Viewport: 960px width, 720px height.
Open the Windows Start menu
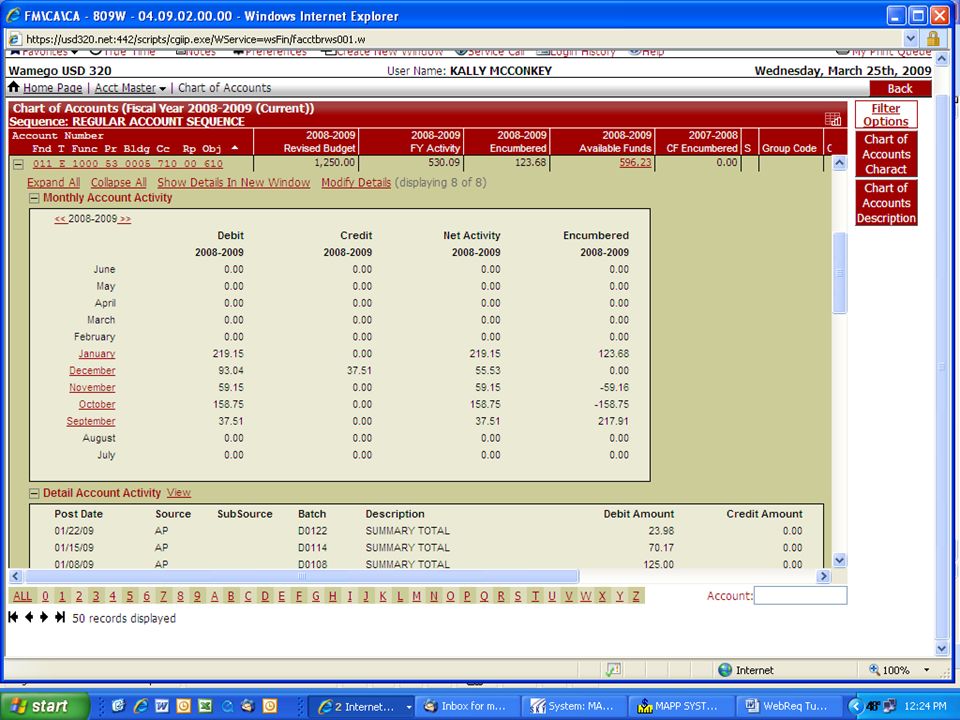pos(45,706)
